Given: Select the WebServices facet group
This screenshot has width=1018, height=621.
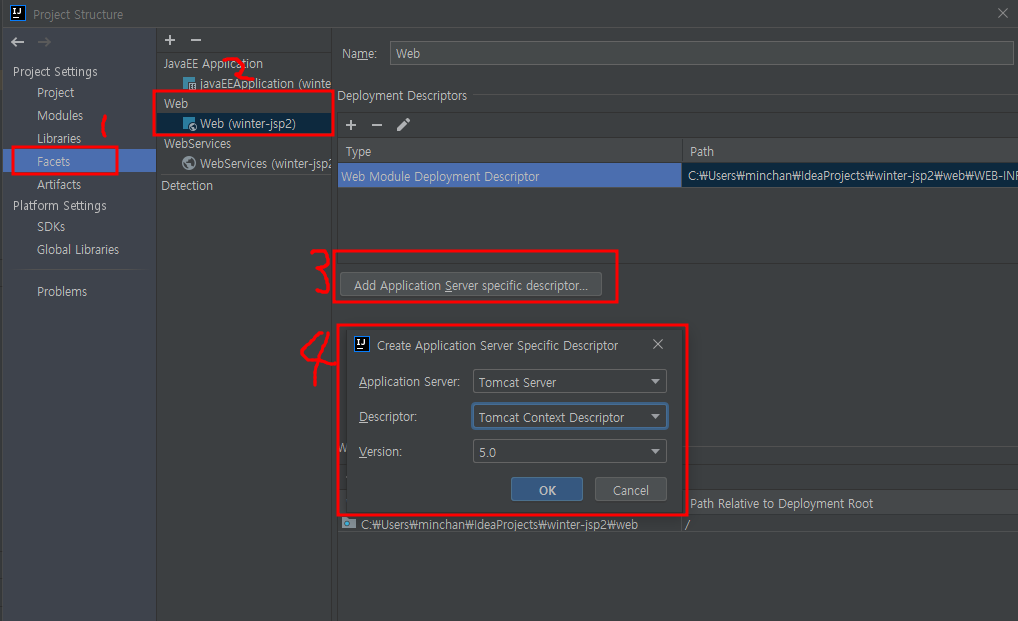Looking at the screenshot, I should pyautogui.click(x=197, y=143).
